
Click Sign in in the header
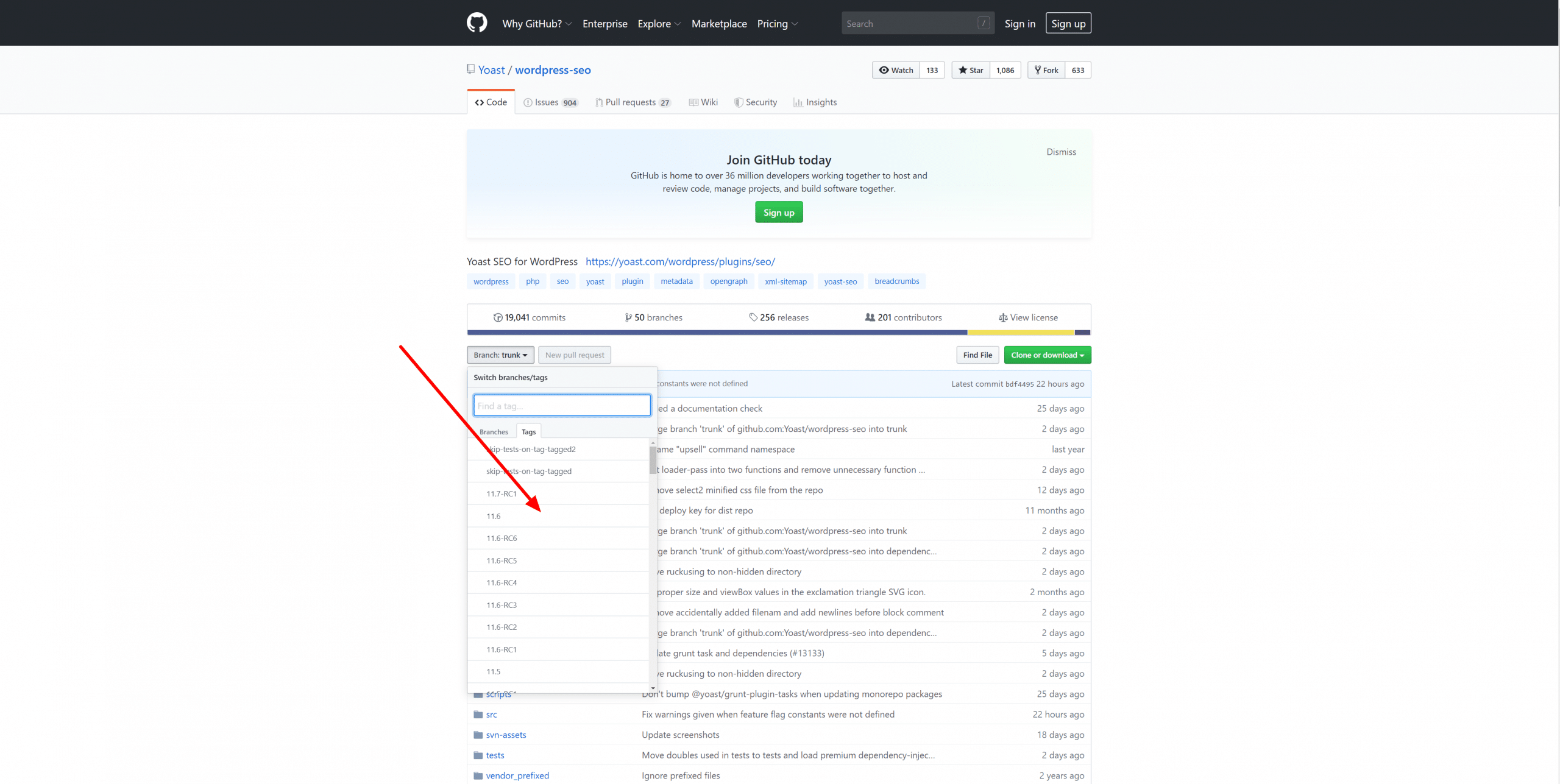tap(1019, 24)
